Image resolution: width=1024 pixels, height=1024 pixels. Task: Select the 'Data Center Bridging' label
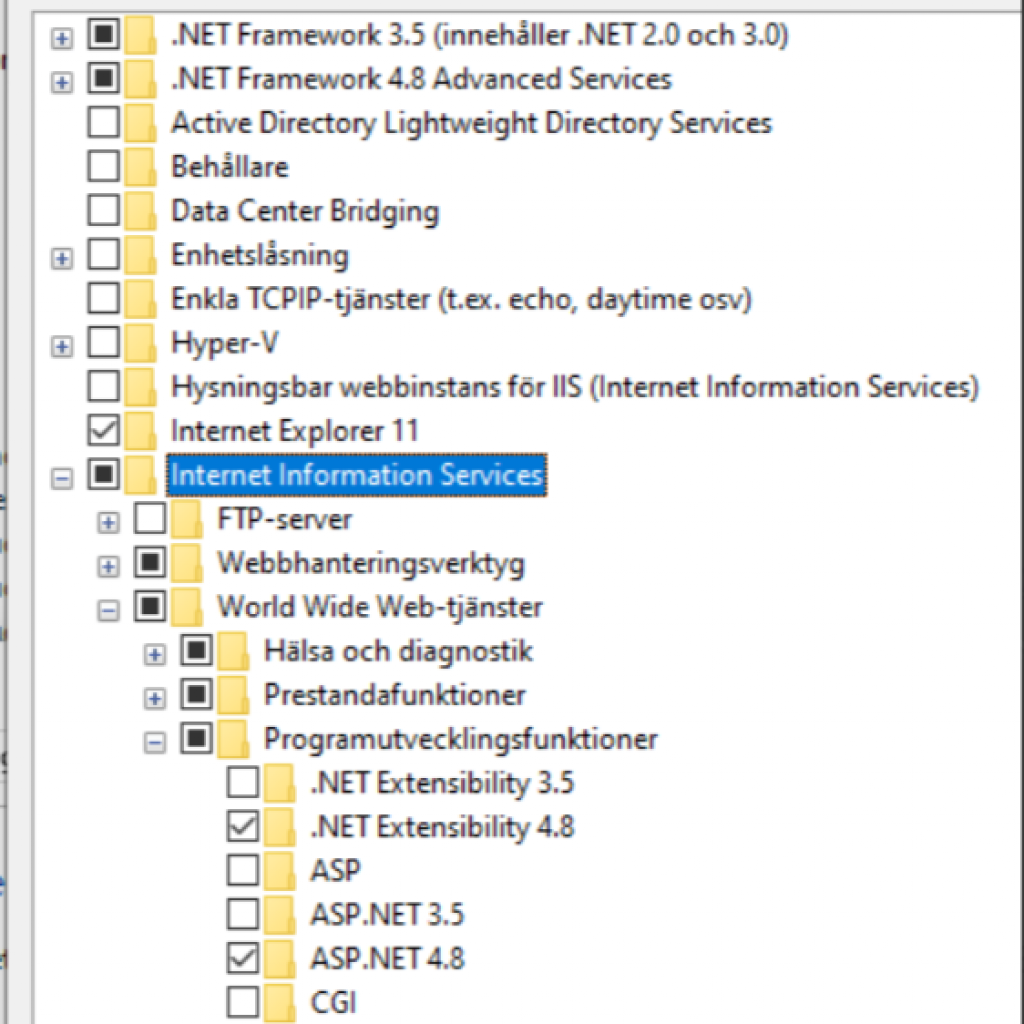point(305,211)
